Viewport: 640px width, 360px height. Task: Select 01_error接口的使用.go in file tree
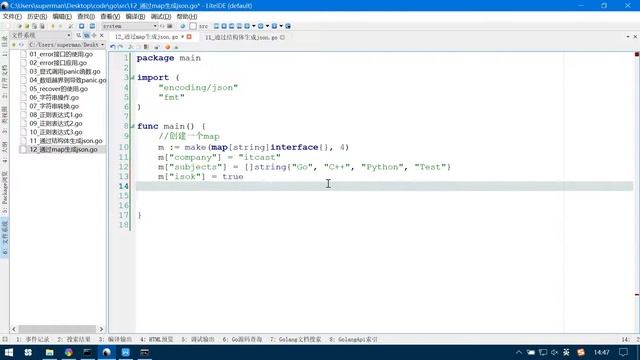point(61,54)
